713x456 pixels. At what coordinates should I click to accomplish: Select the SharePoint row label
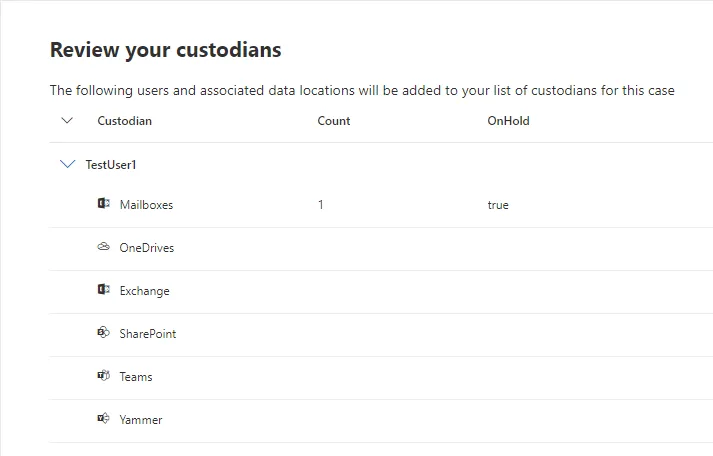(147, 334)
